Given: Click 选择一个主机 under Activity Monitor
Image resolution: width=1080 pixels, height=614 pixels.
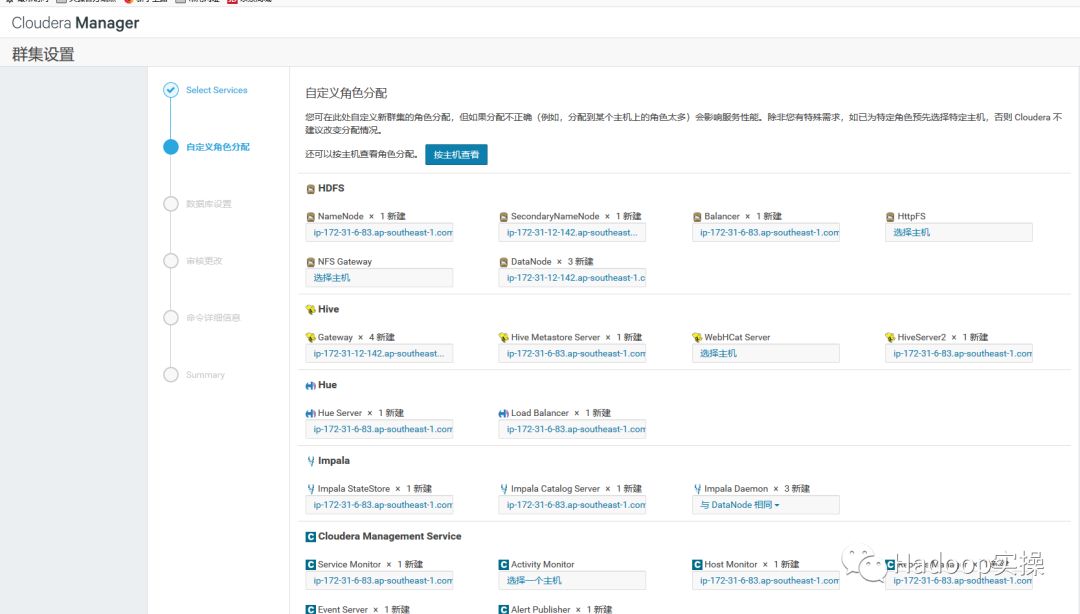Looking at the screenshot, I should click(534, 581).
